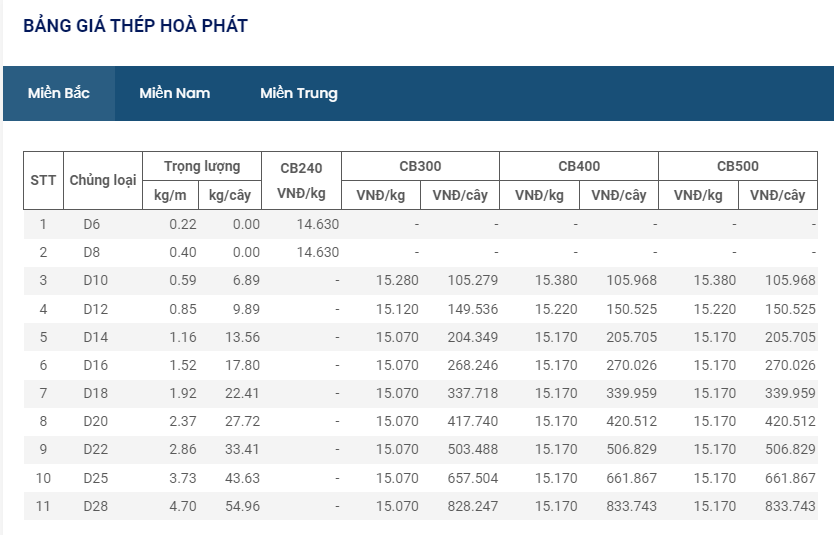
Task: Select the CB400 column group header
Action: (x=579, y=166)
